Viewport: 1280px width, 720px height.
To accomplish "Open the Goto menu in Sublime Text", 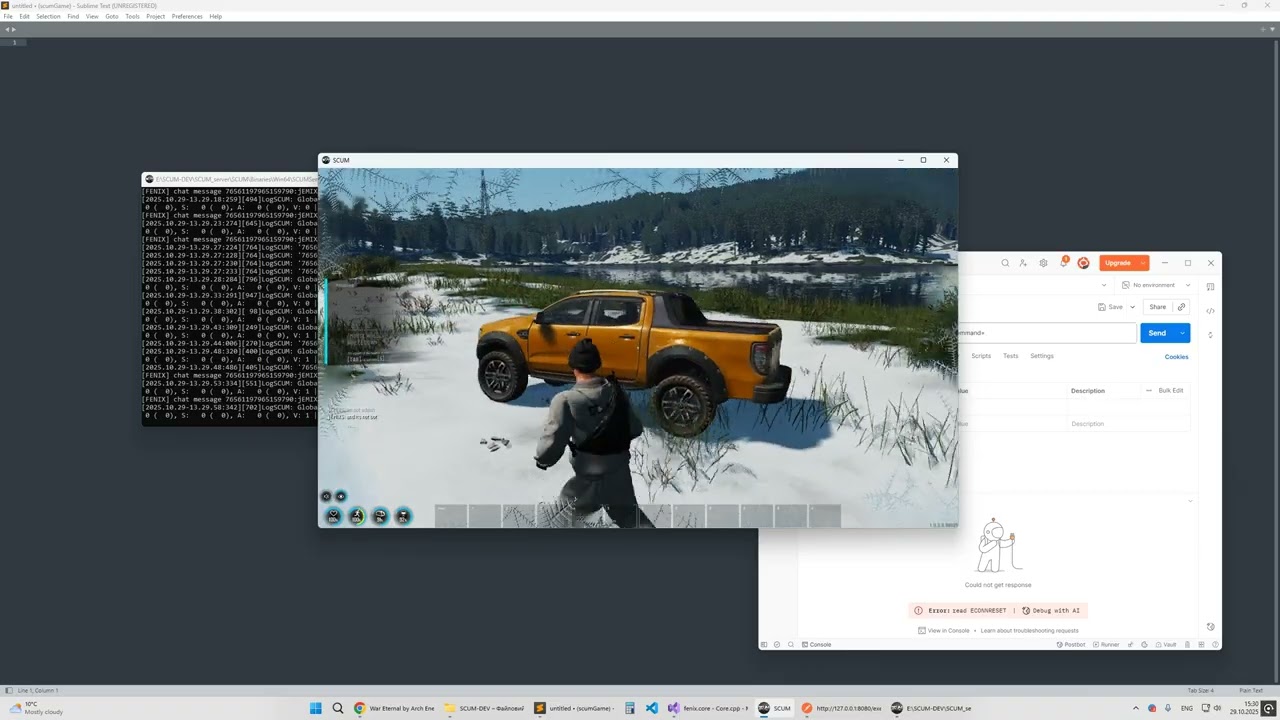I will coord(112,16).
